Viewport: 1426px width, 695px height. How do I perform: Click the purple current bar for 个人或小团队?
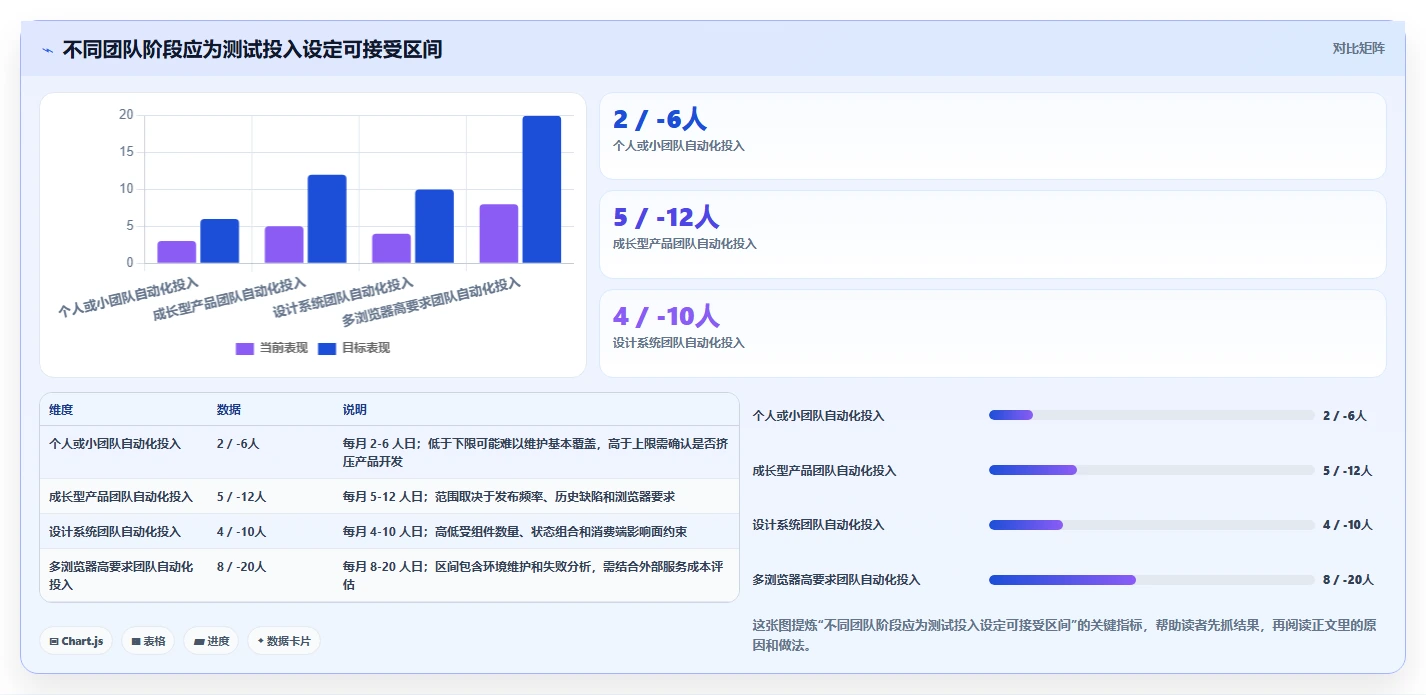tap(177, 252)
